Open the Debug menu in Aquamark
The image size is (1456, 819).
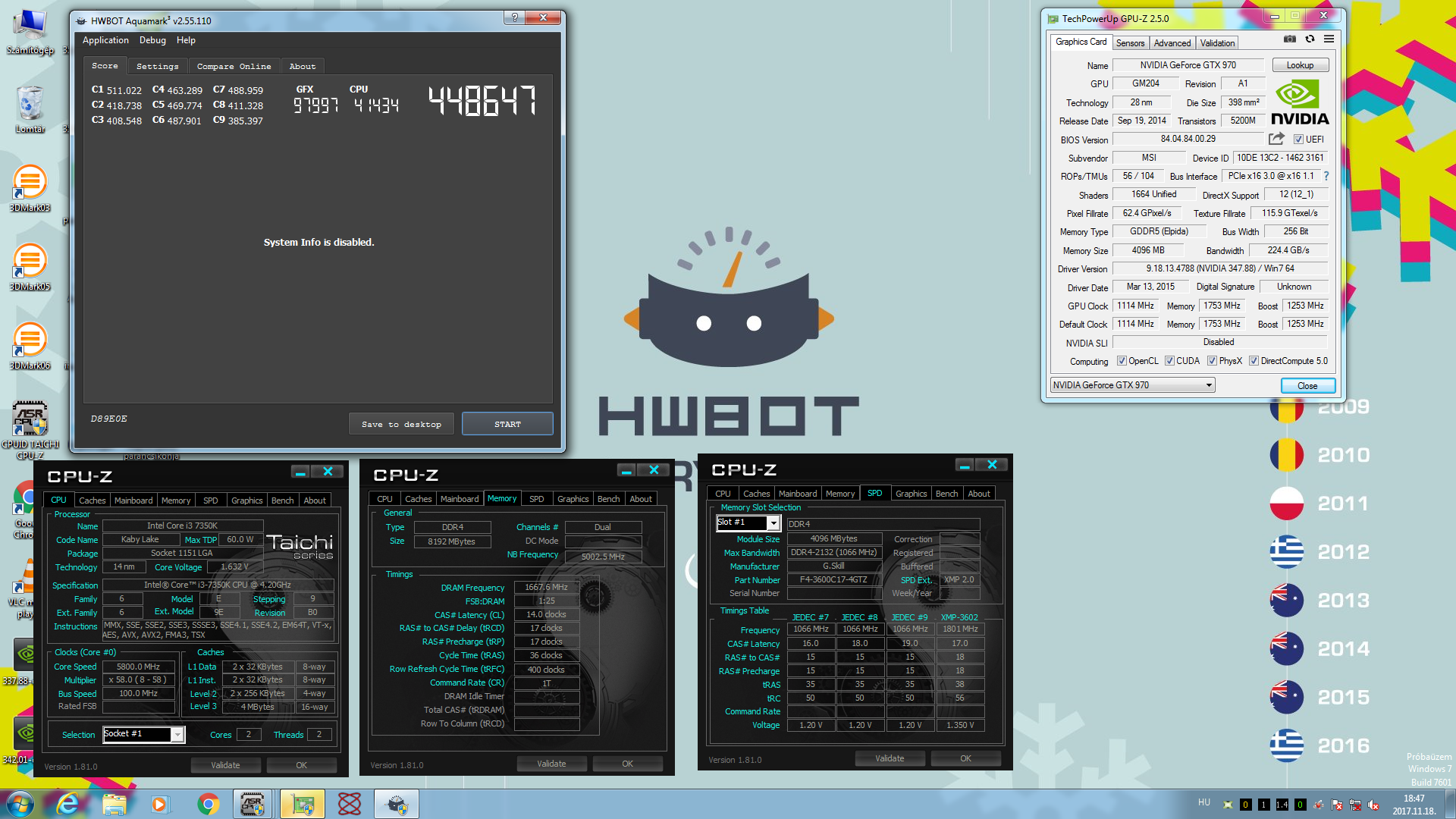tap(152, 40)
